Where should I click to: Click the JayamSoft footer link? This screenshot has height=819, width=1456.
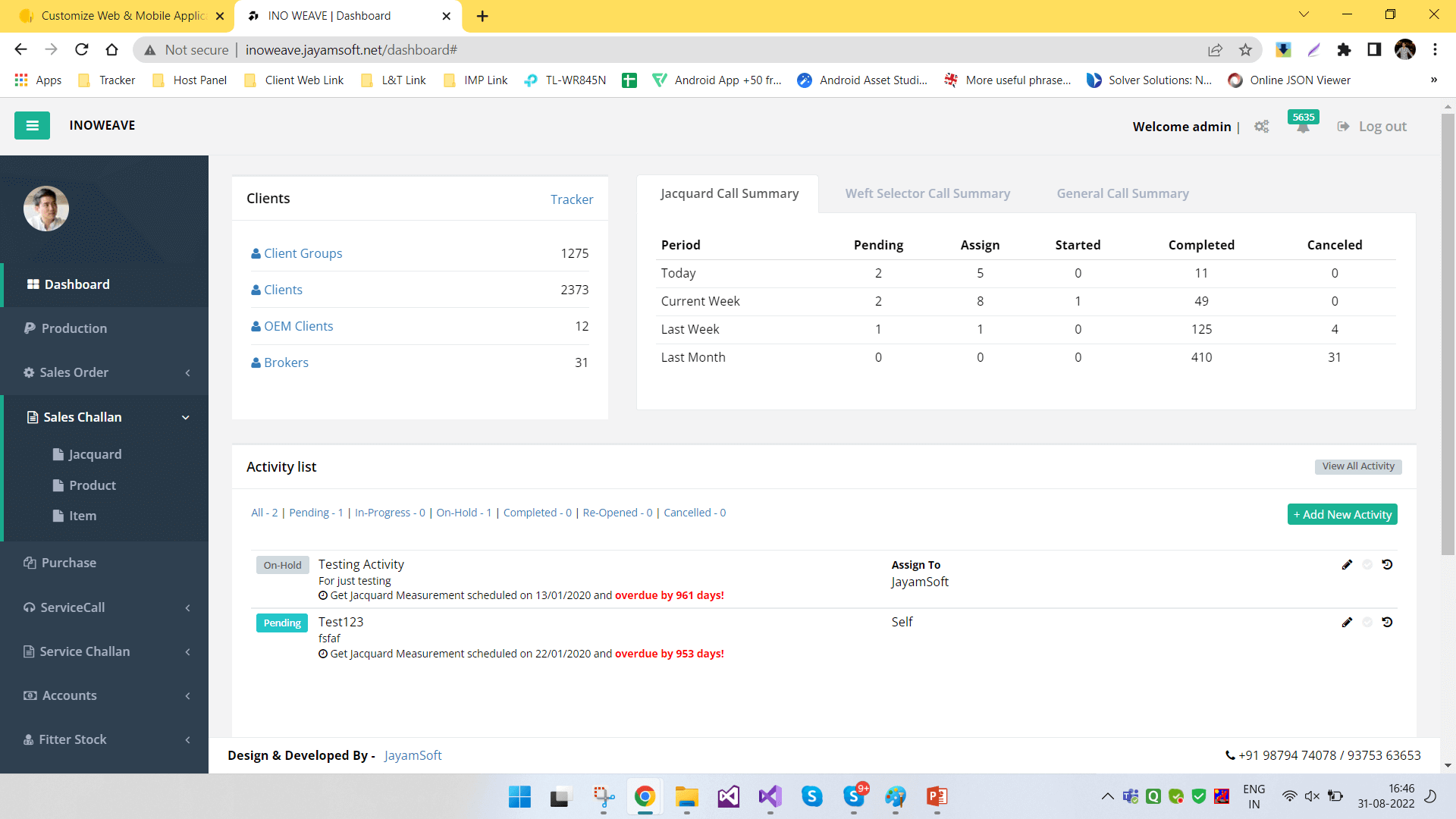coord(413,755)
